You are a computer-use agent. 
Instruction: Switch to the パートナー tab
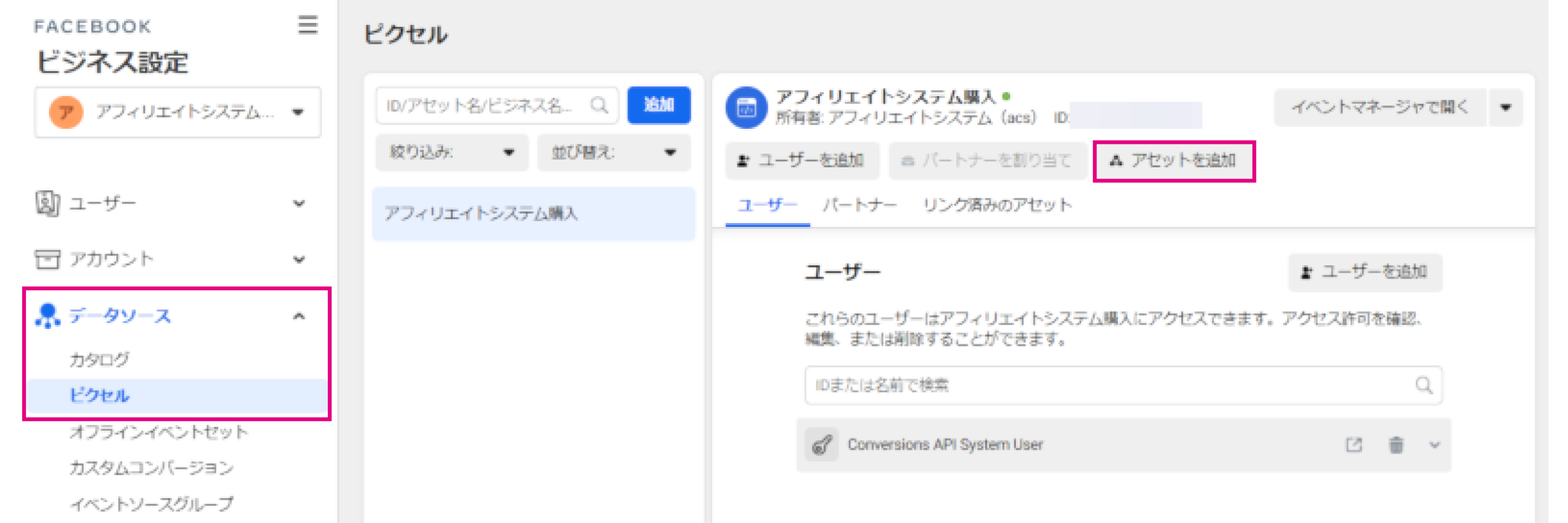[x=860, y=205]
